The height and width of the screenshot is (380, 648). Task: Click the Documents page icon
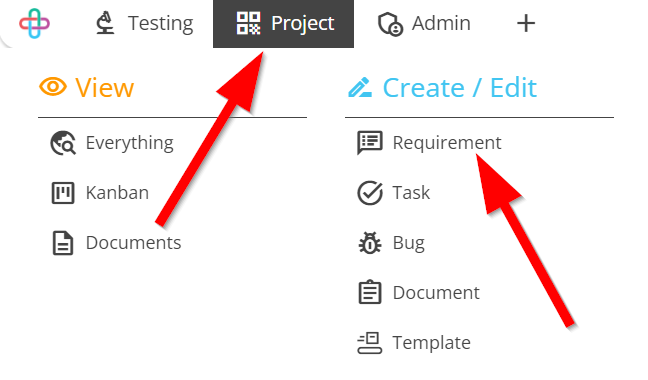pyautogui.click(x=63, y=243)
